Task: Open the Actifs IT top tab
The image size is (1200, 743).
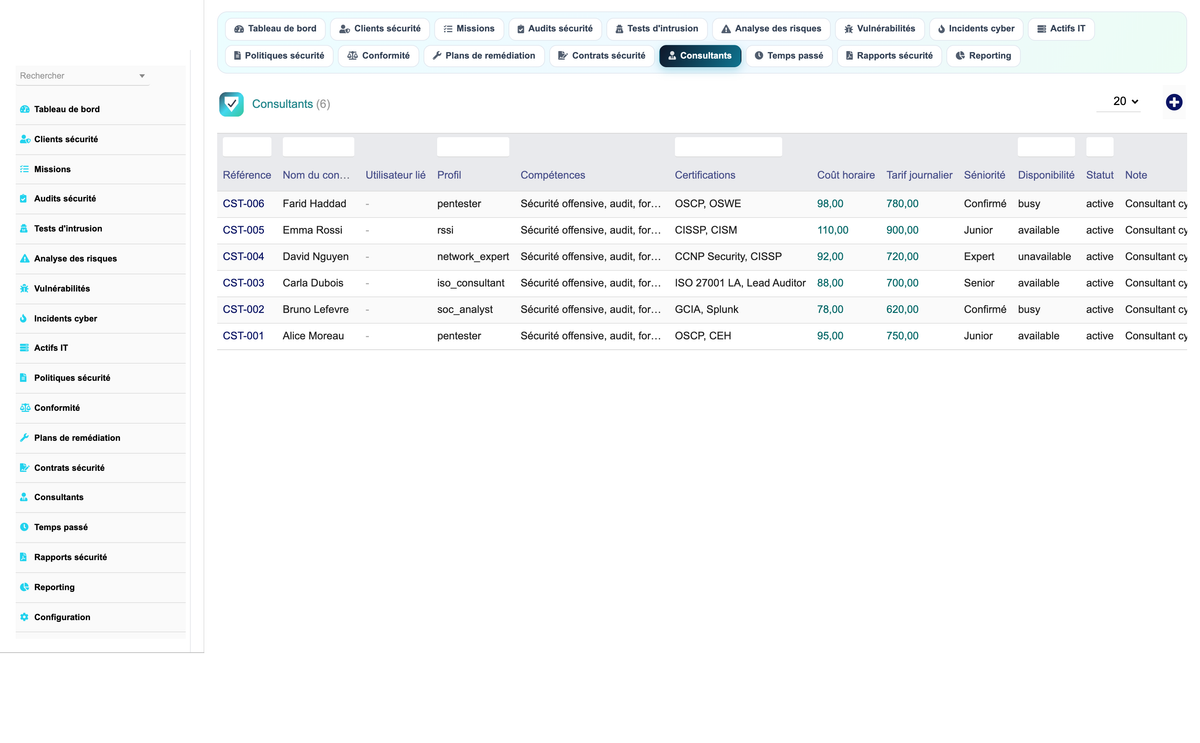Action: coord(1061,29)
